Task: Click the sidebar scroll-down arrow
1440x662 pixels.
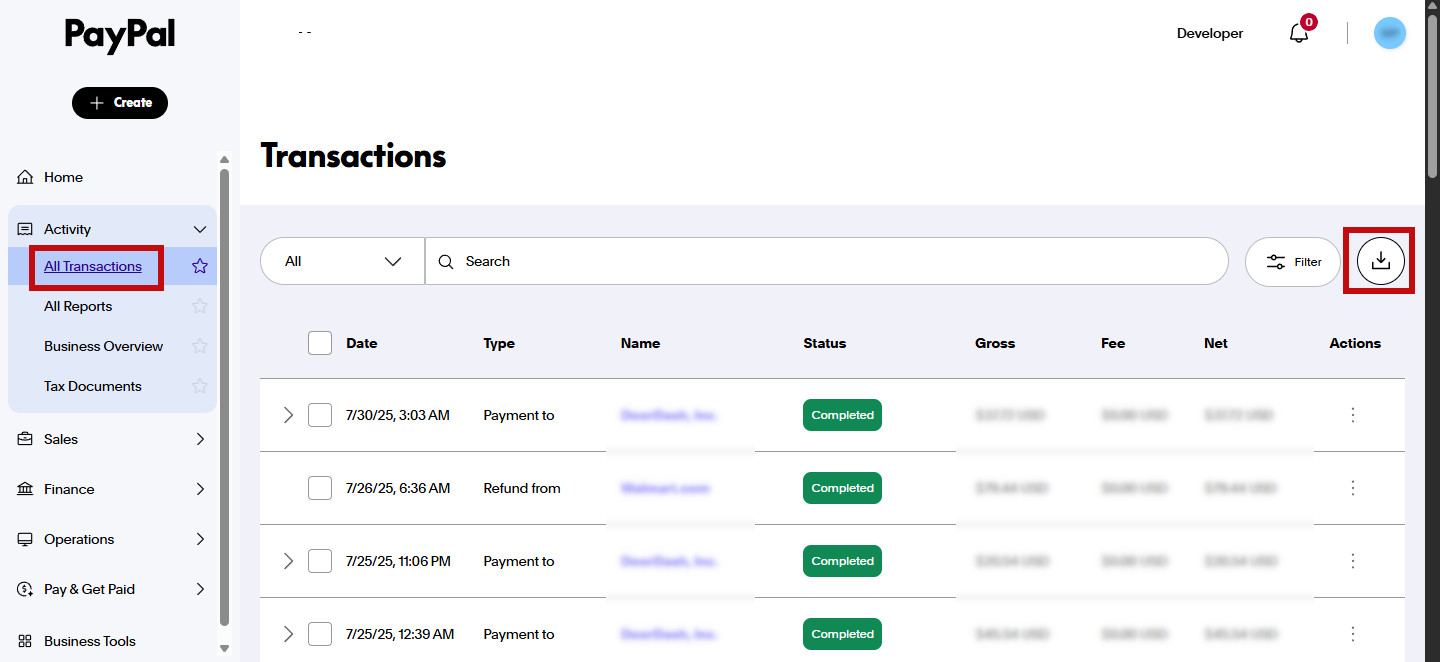Action: coord(224,648)
